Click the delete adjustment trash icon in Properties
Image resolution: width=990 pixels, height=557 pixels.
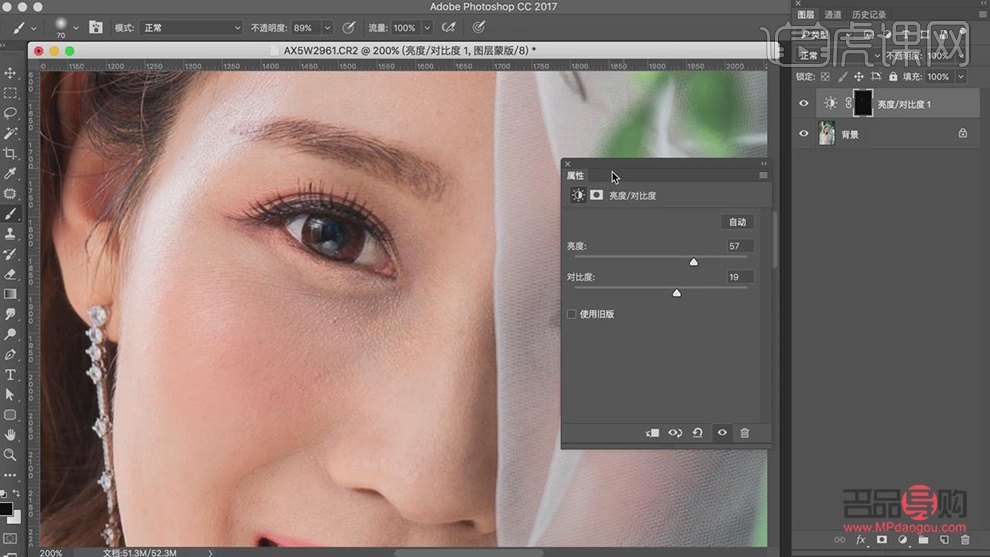pos(744,433)
